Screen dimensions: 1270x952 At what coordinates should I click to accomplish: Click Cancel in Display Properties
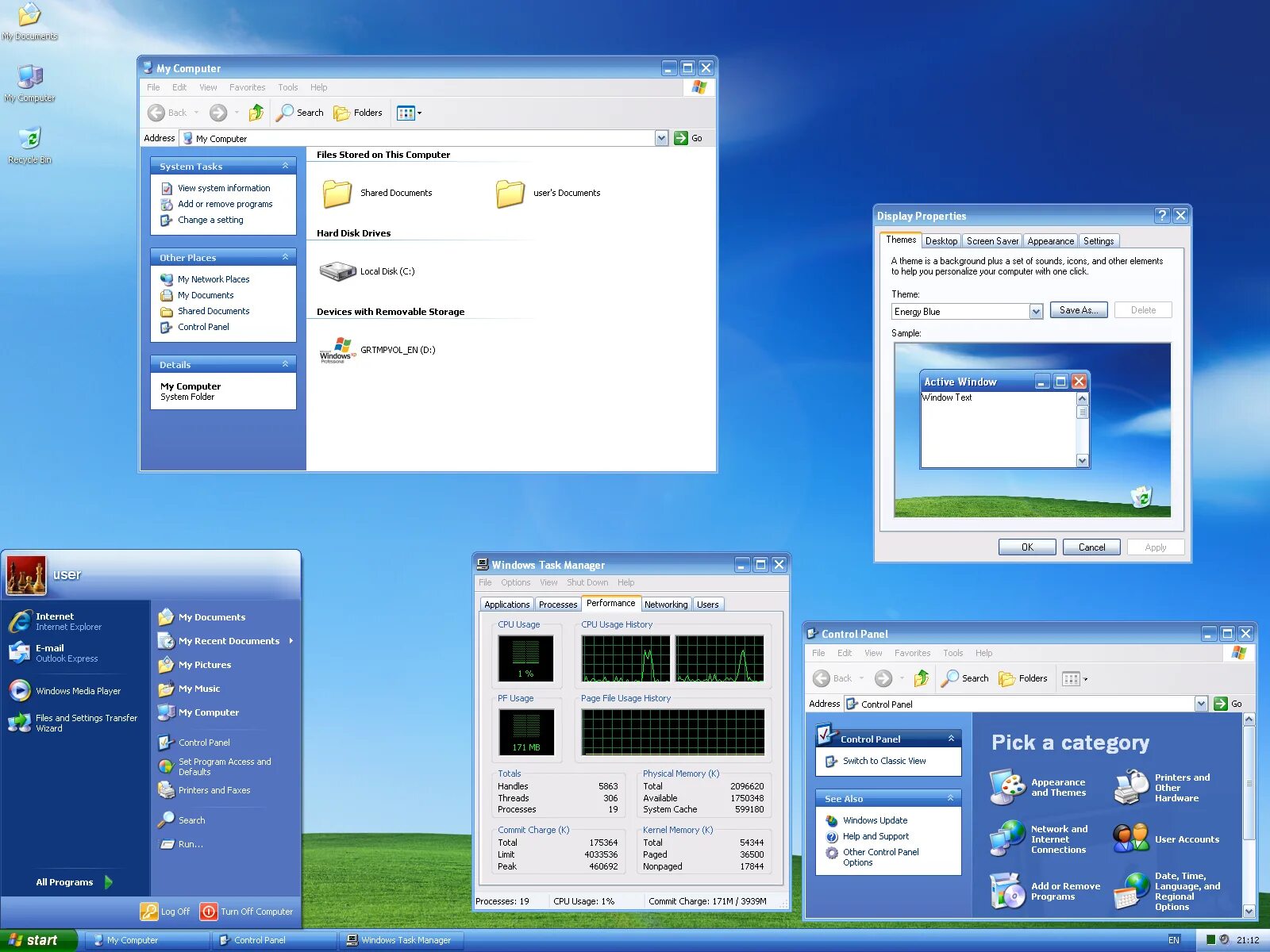coord(1091,547)
